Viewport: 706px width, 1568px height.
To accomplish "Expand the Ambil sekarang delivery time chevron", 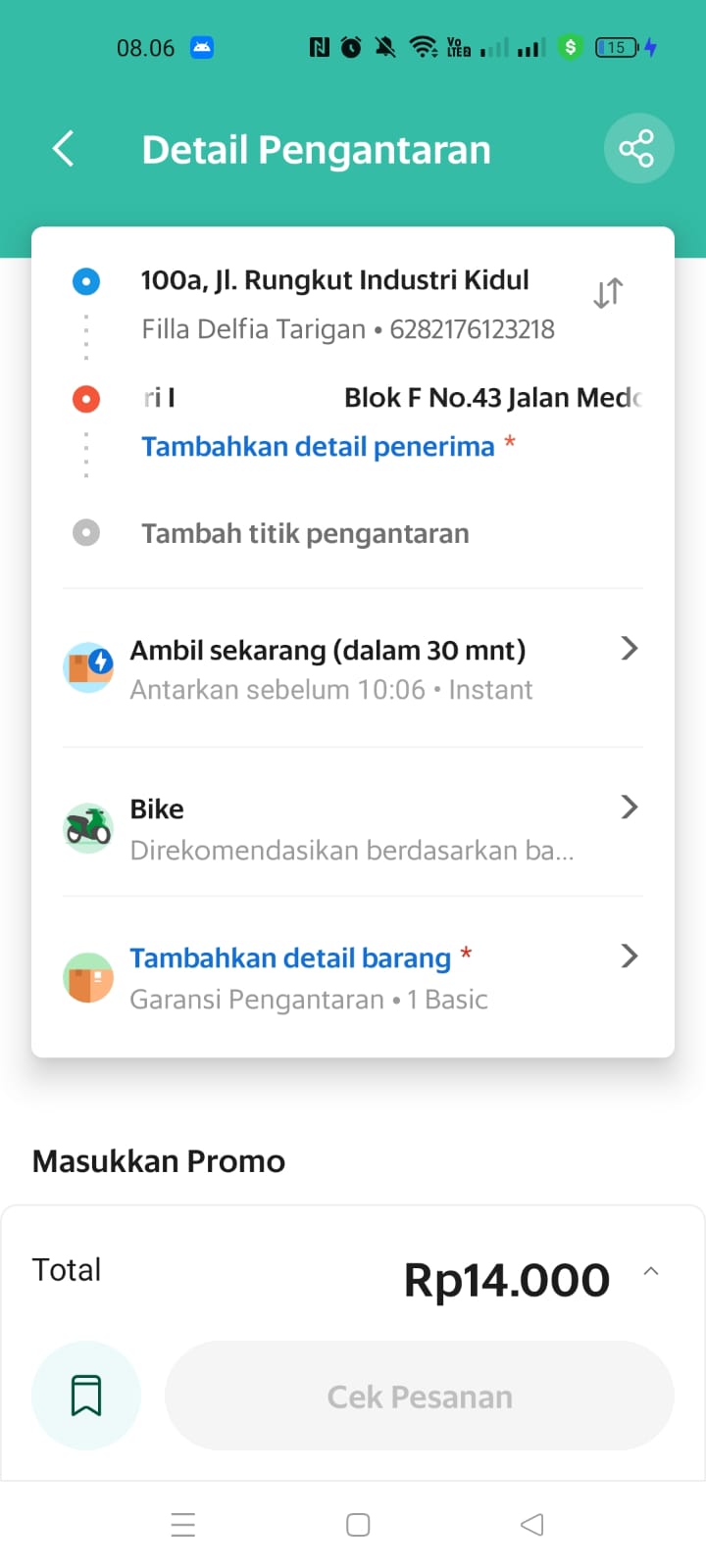I will [x=630, y=648].
